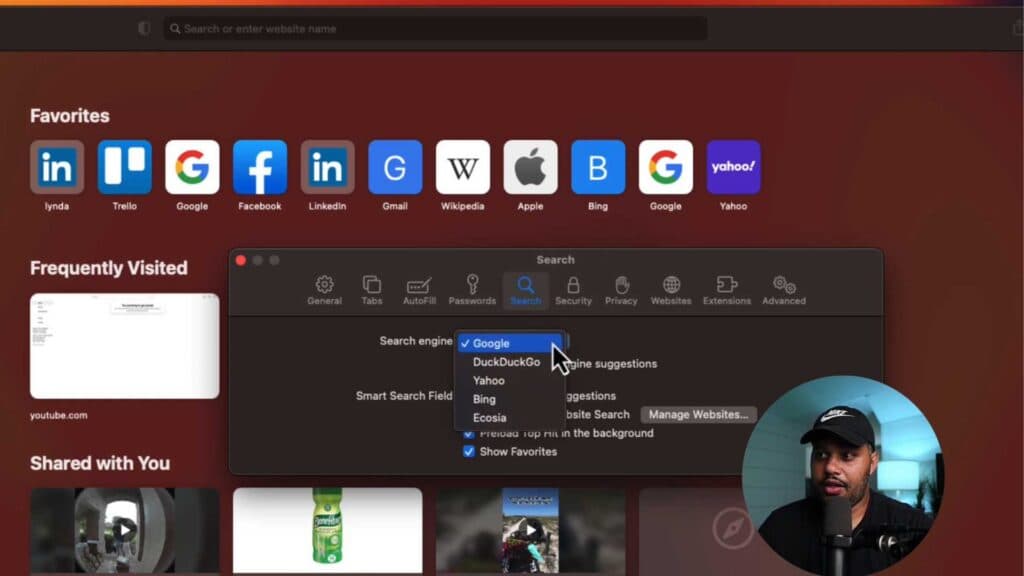Open the Yahoo favorite
Screen dimensions: 1024x576
(733, 167)
